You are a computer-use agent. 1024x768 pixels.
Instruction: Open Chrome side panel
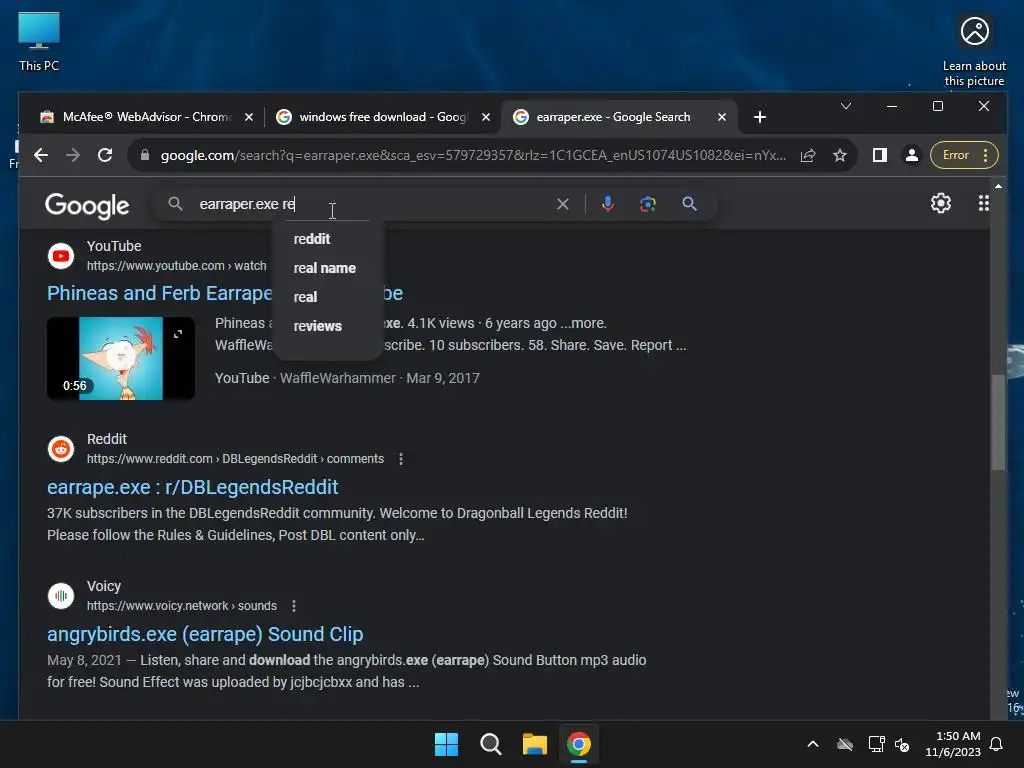coord(880,155)
